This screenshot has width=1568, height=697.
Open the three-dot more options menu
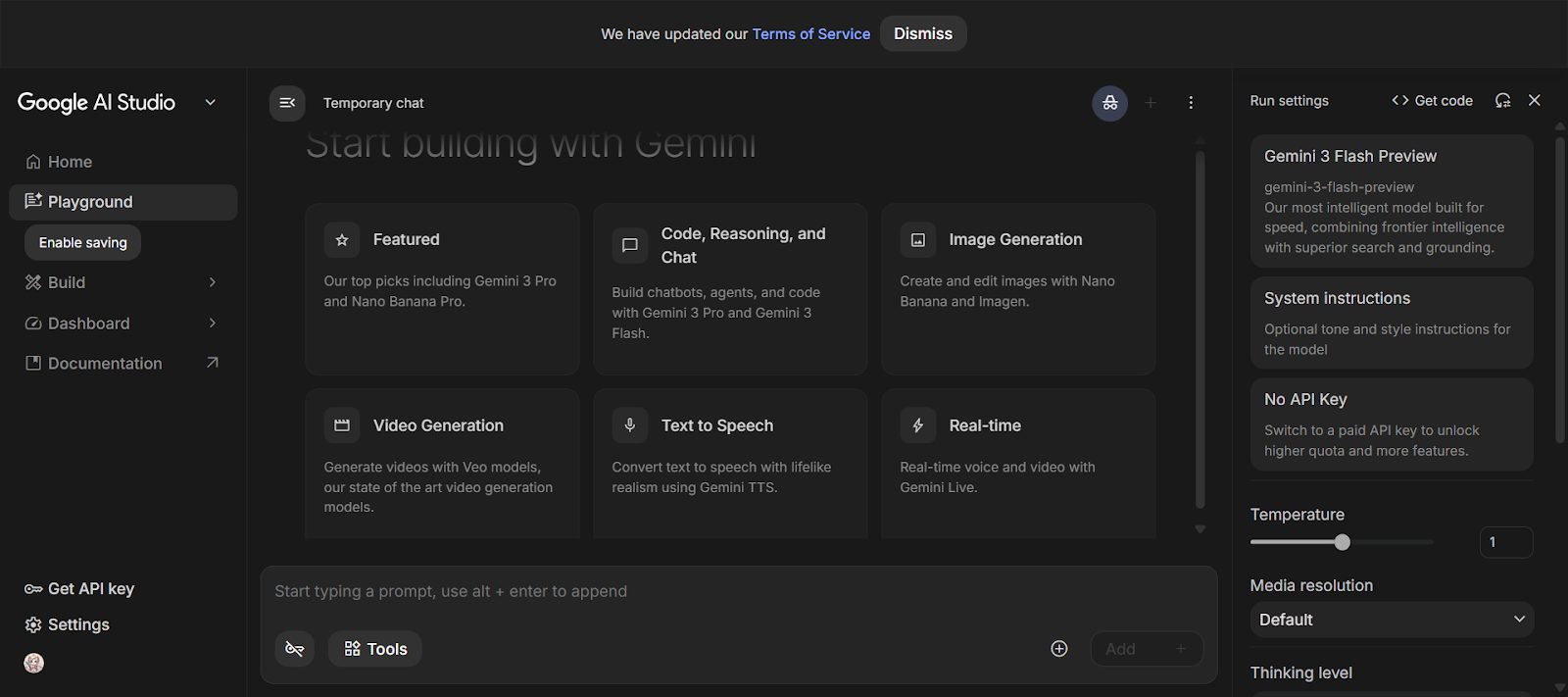tap(1191, 103)
